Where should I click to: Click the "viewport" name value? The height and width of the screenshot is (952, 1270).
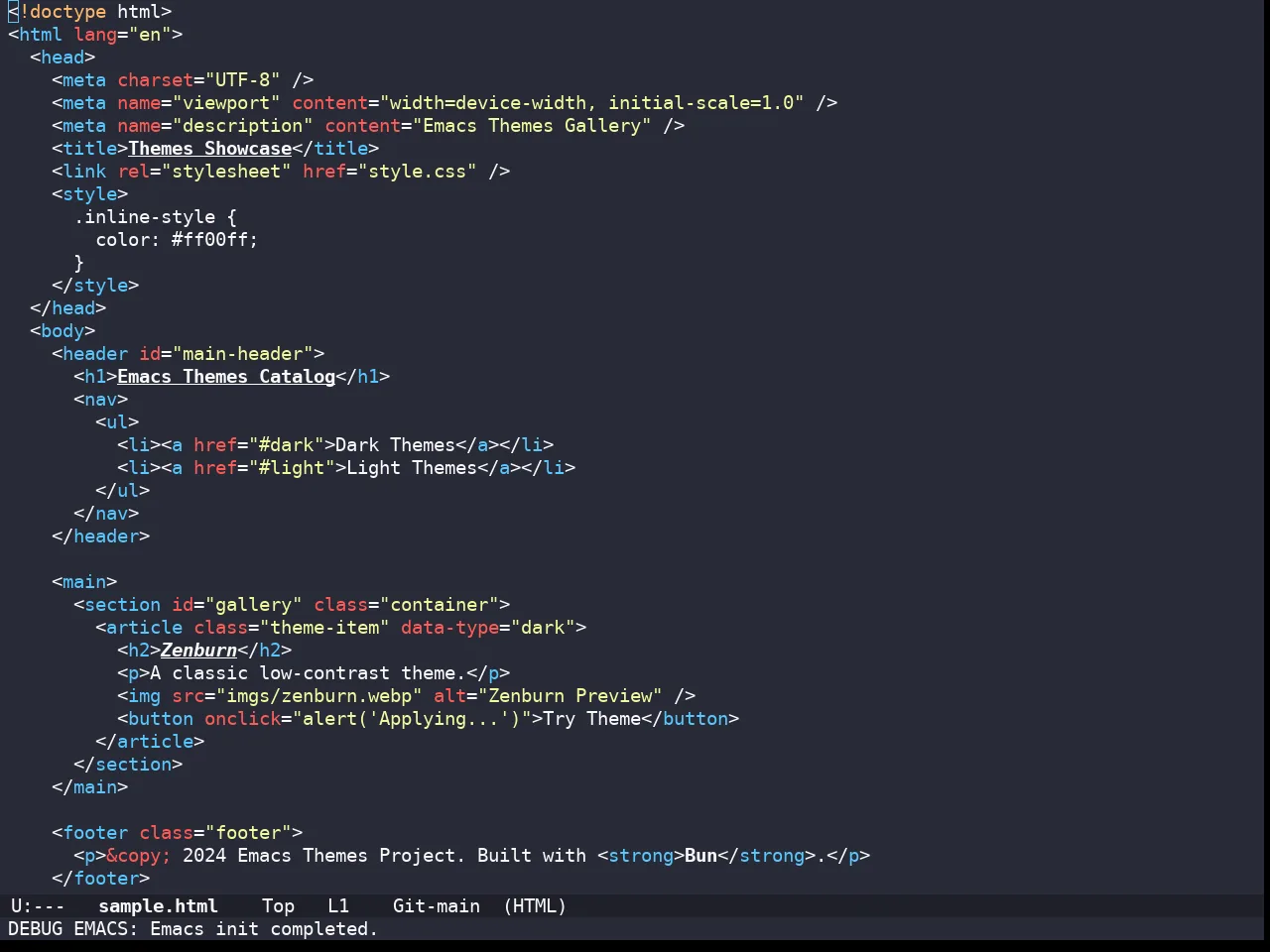[x=226, y=103]
